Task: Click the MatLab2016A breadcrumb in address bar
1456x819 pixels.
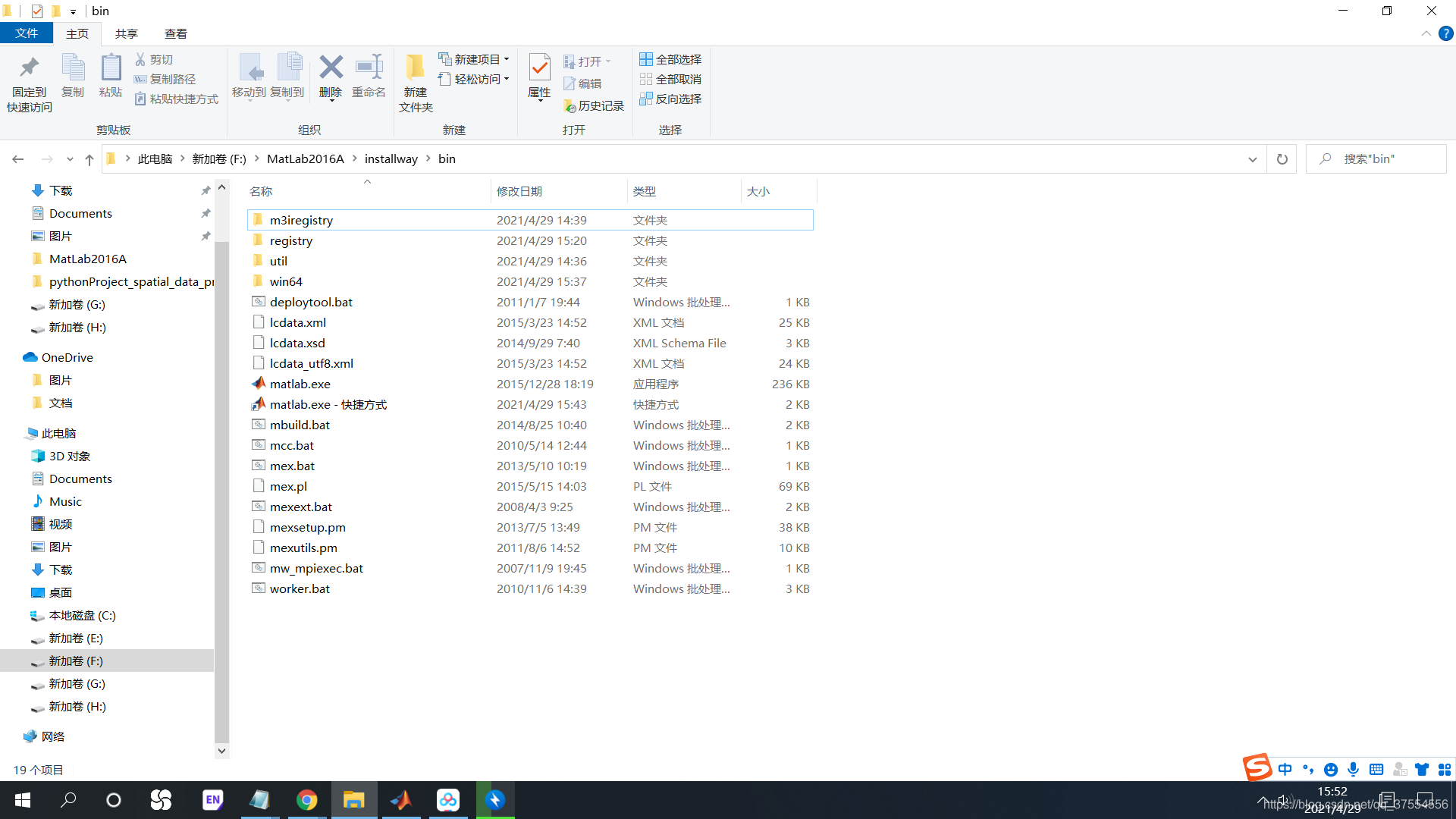Action: click(305, 159)
